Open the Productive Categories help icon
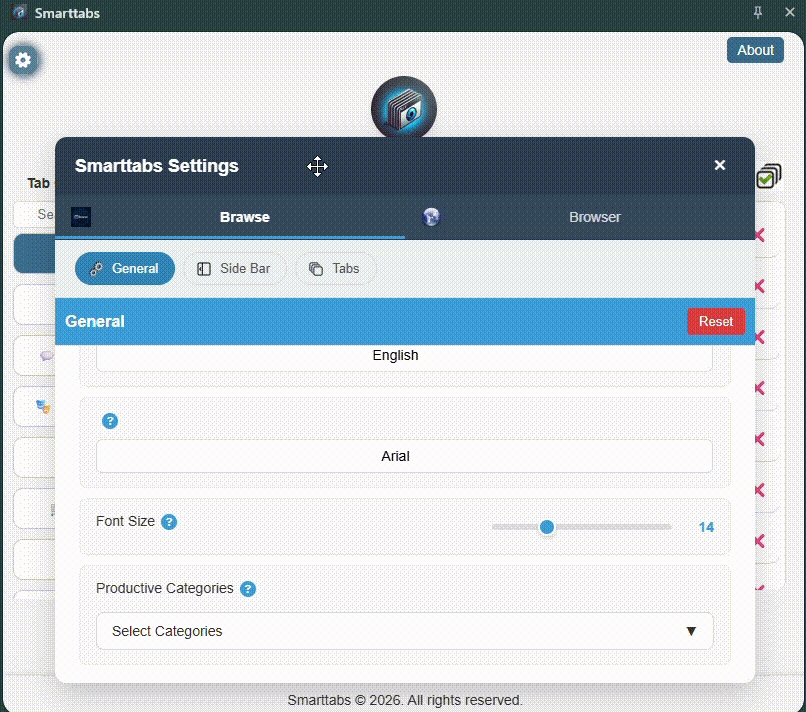Screen dimensions: 806x712 (247, 589)
